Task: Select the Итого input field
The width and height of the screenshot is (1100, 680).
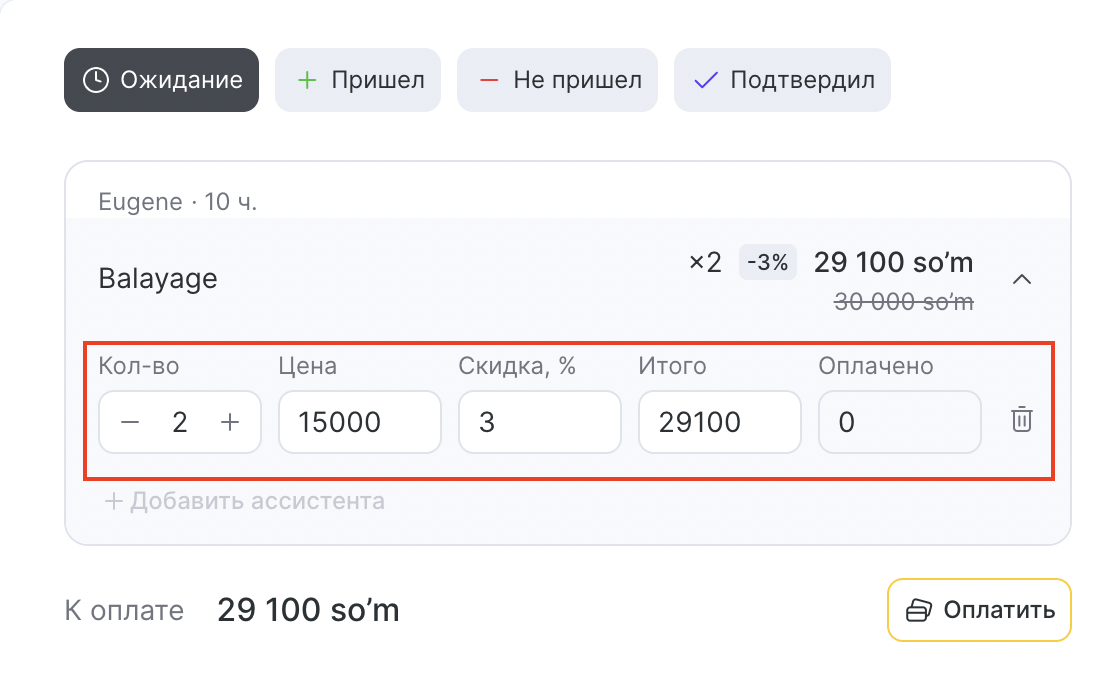Action: (x=719, y=422)
